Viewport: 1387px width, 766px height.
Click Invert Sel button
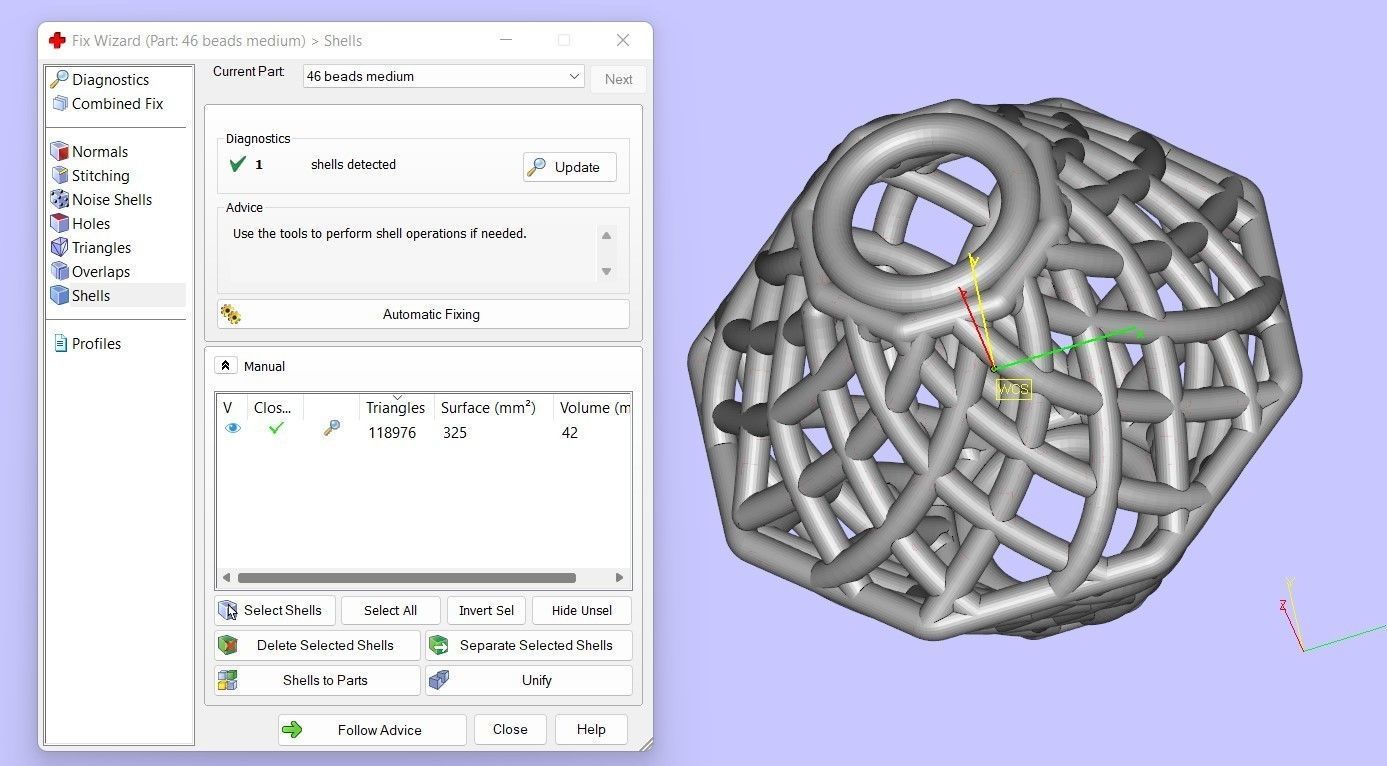pos(486,610)
